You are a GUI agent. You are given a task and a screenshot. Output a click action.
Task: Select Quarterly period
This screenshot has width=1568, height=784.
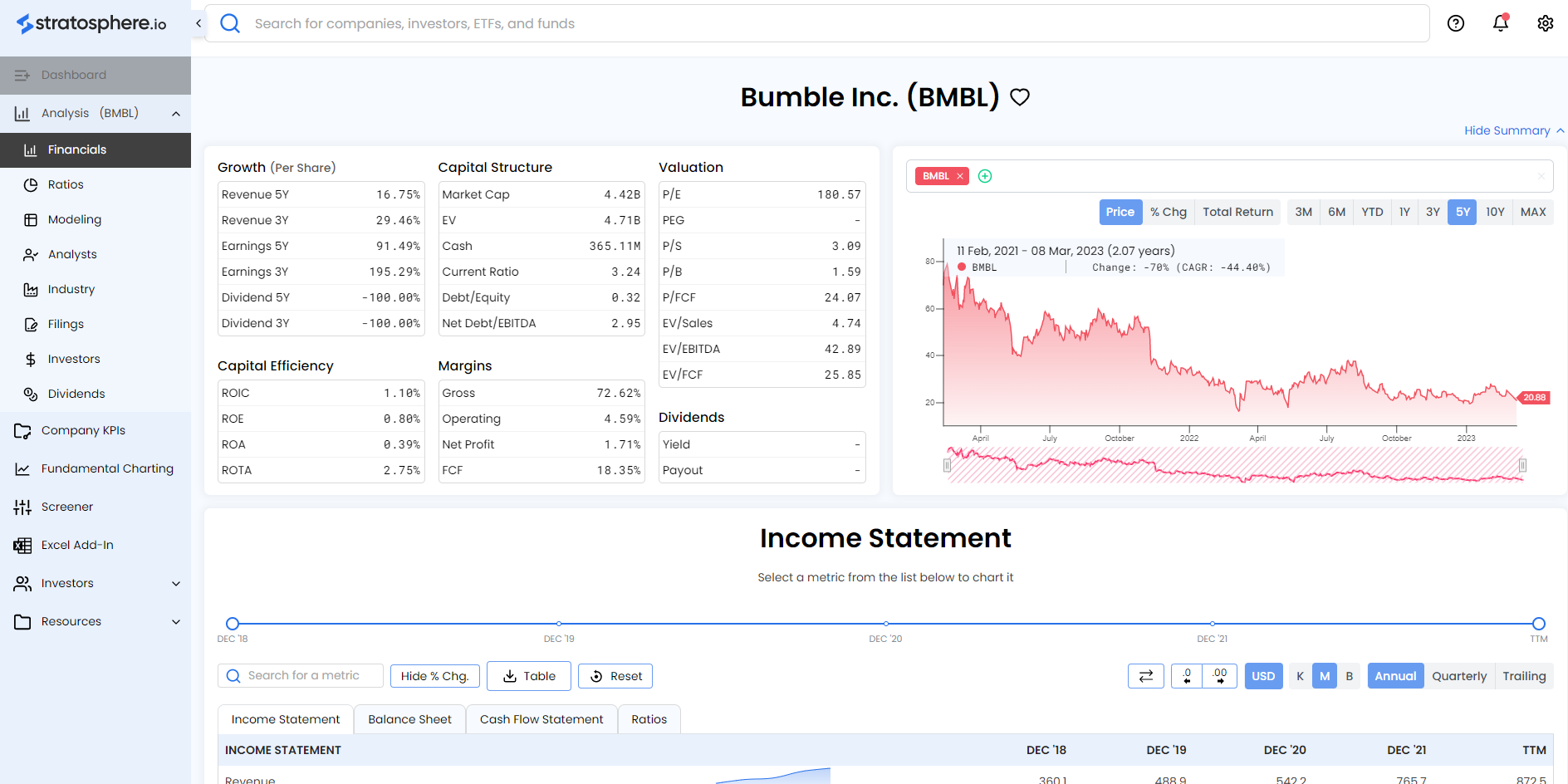point(1459,676)
